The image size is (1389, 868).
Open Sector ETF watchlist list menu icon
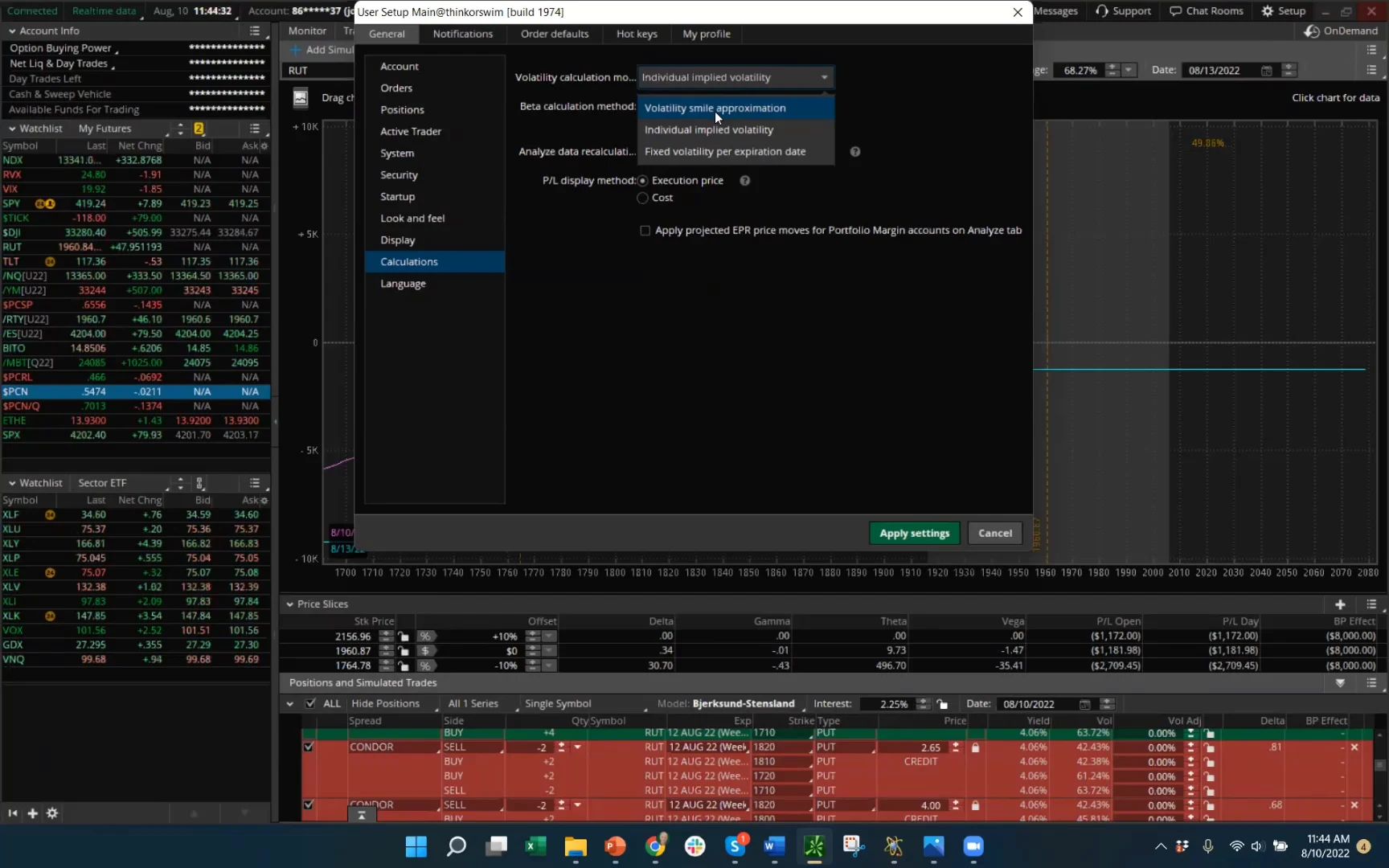pos(255,483)
